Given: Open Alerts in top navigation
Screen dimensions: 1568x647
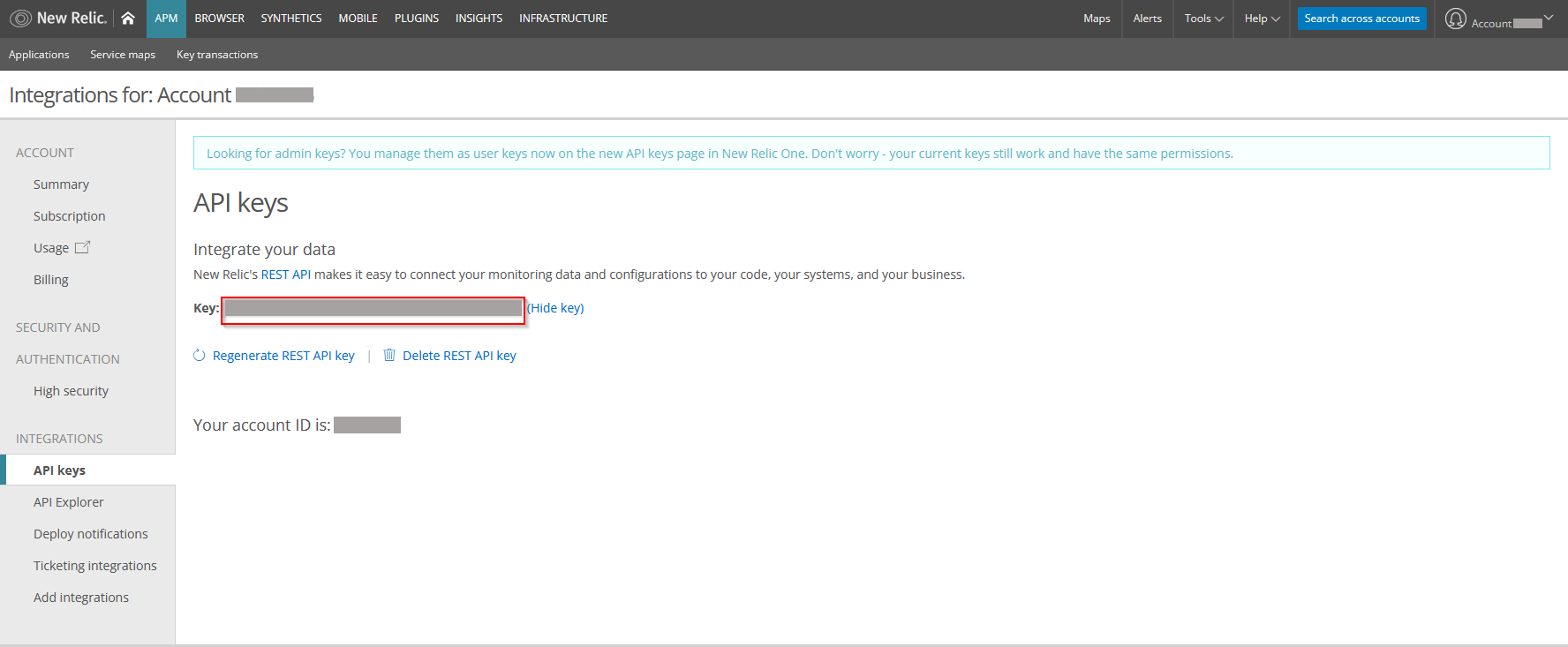Looking at the screenshot, I should [x=1148, y=19].
